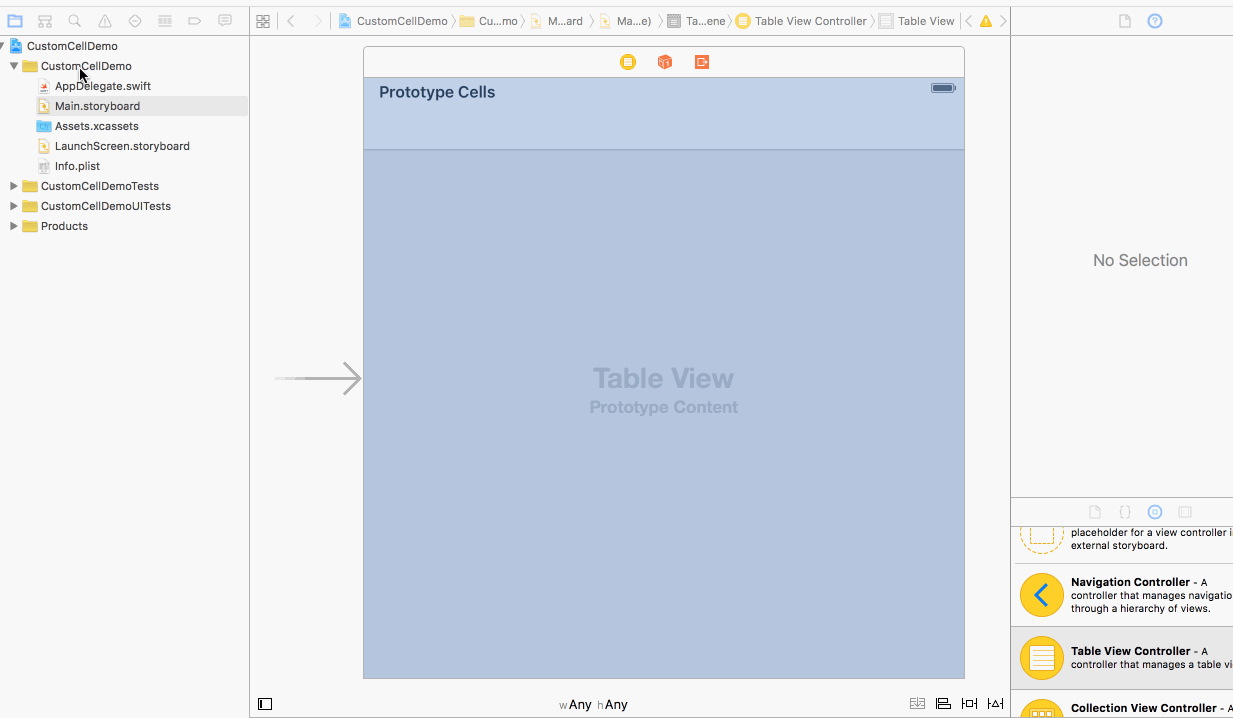This screenshot has width=1233, height=718.
Task: Open the Stack button in canvas bar
Action: (x=918, y=704)
